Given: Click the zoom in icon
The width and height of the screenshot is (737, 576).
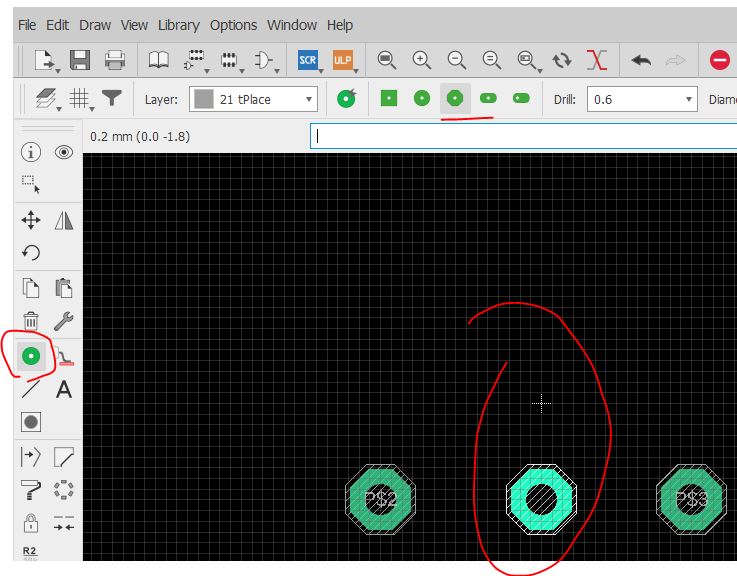Looking at the screenshot, I should [x=422, y=60].
